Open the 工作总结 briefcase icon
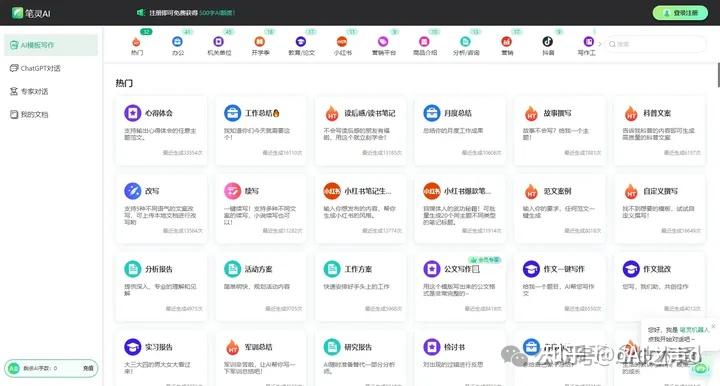Image resolution: width=720 pixels, height=386 pixels. (232, 113)
